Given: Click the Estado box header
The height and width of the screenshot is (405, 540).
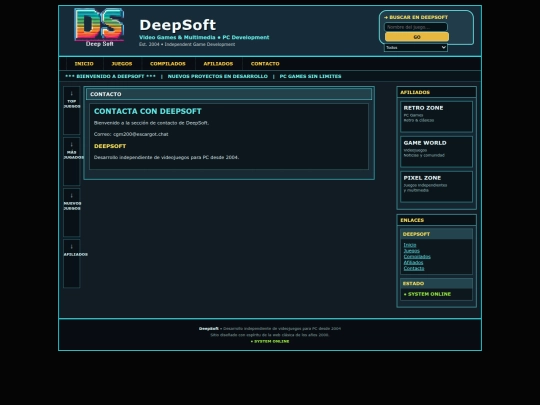Looking at the screenshot, I should click(x=436, y=283).
